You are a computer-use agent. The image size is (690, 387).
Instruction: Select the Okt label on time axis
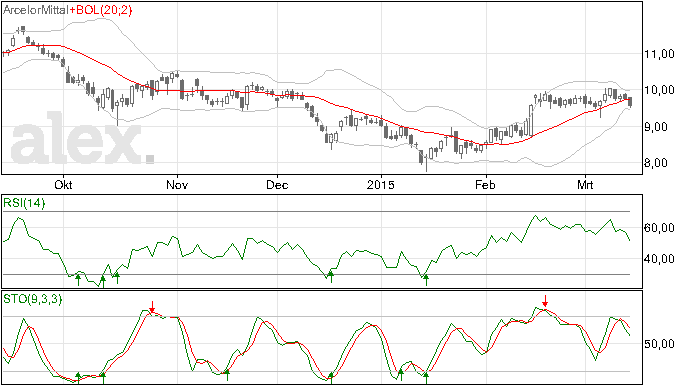click(x=63, y=185)
